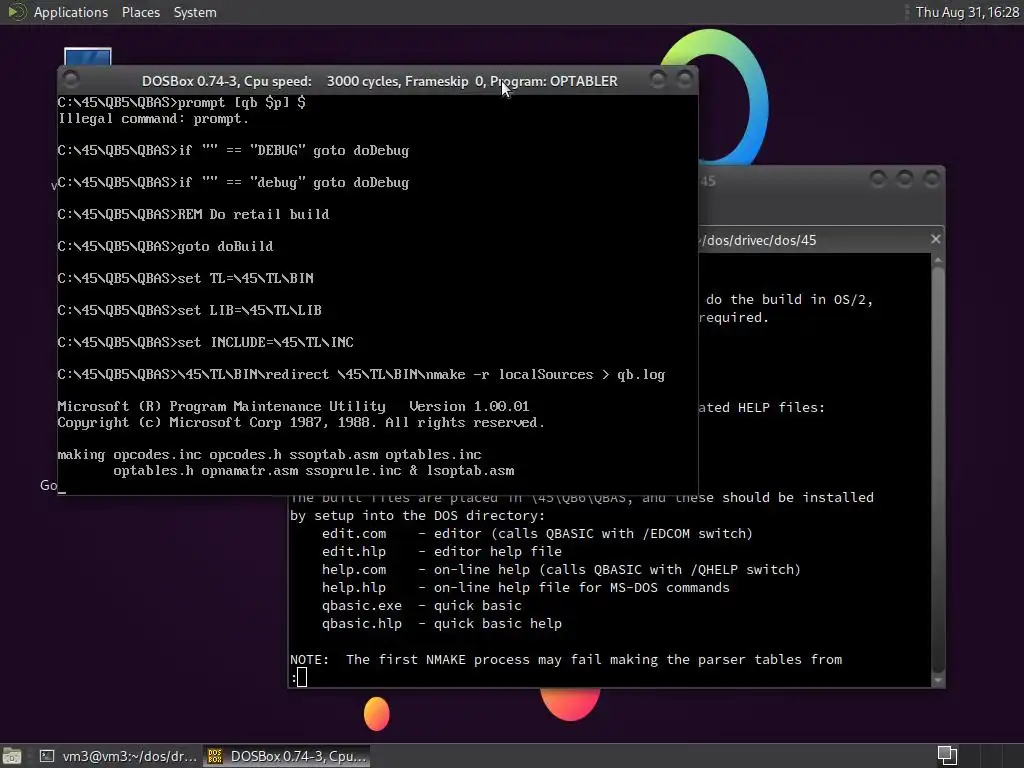Click 'qbasic.hlp' text in terminal
The height and width of the screenshot is (768, 1024).
tap(362, 624)
